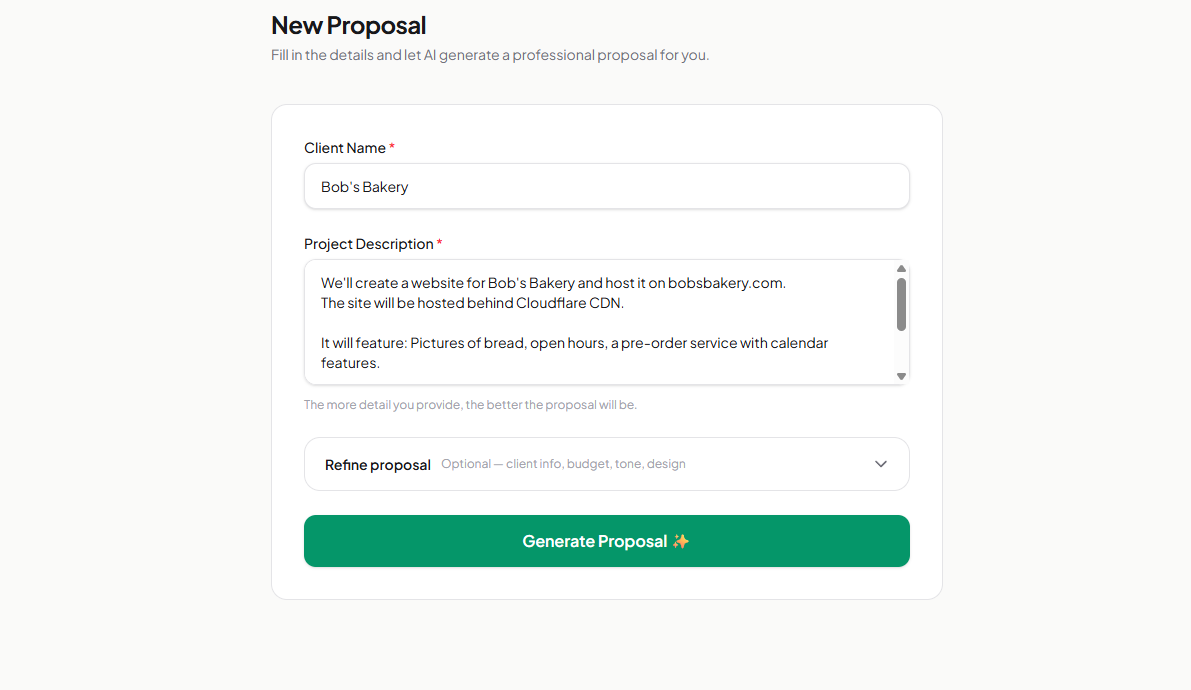This screenshot has width=1191, height=690.
Task: Click the word Cloudflare in the description
Action: coord(552,302)
